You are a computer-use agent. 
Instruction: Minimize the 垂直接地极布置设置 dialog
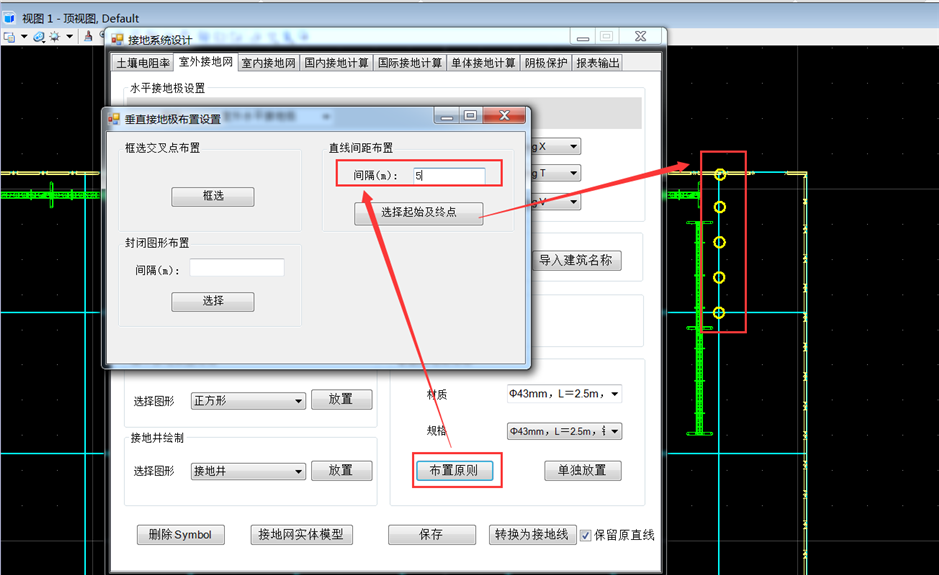click(447, 116)
